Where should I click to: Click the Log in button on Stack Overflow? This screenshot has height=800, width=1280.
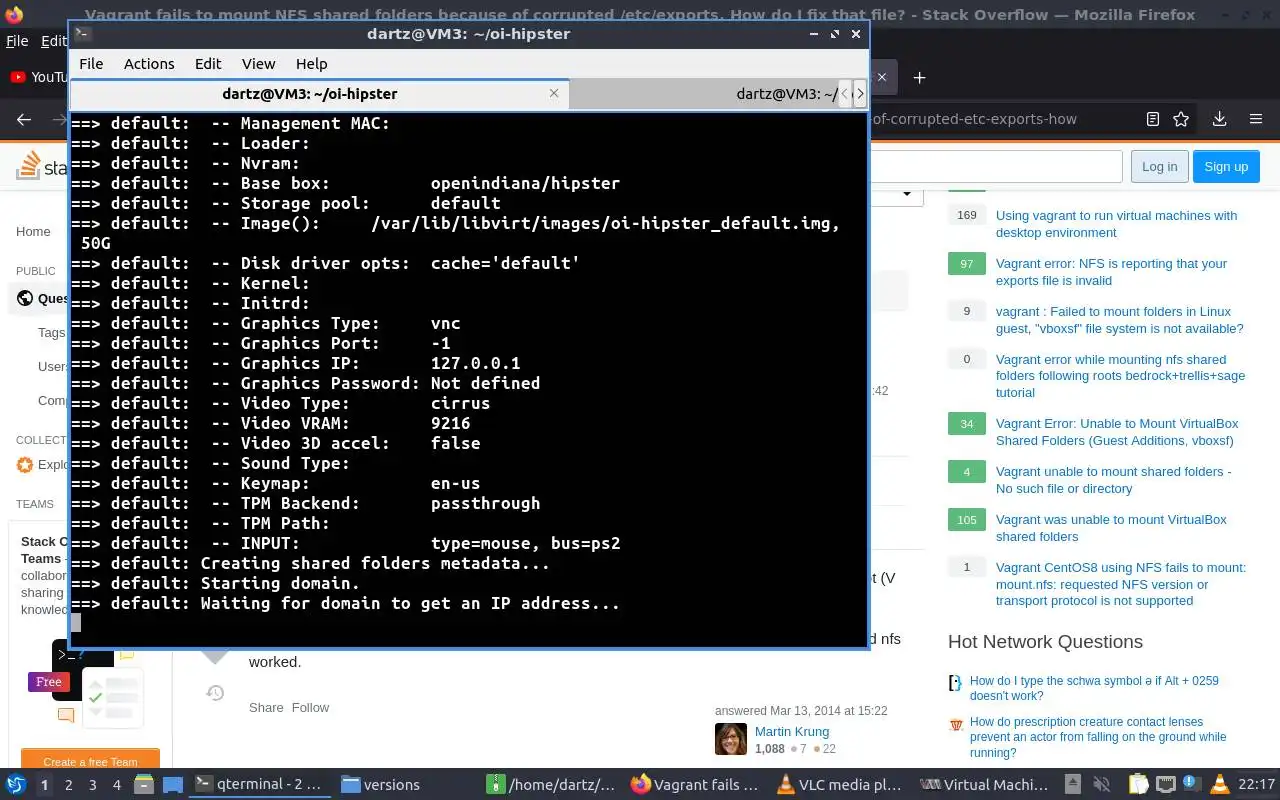1159,167
